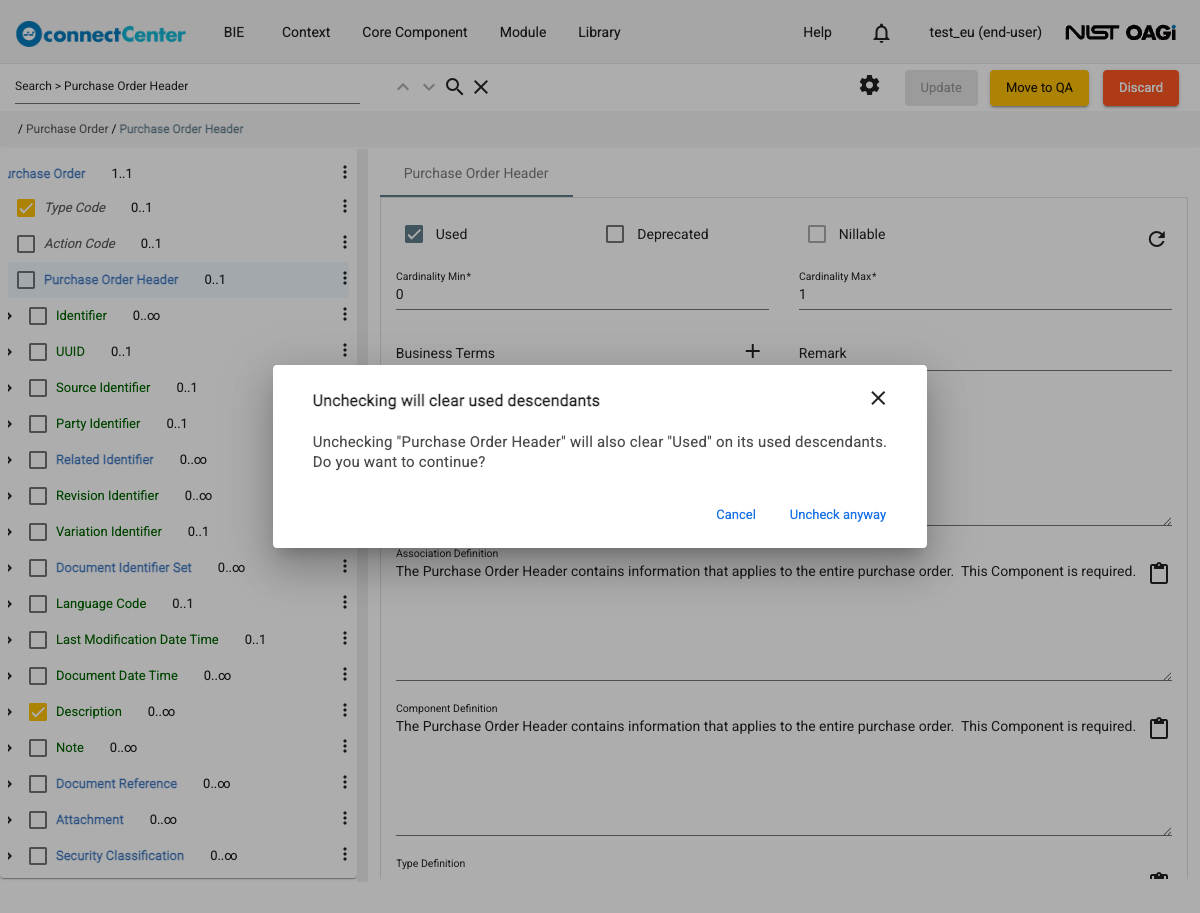This screenshot has height=913, width=1200.
Task: Check the Purchase Order Header tree checkbox
Action: coord(26,280)
